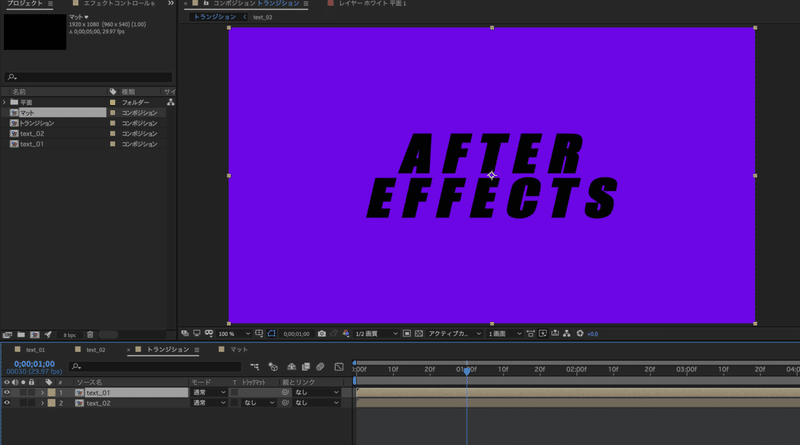
Task: Open the 1画面 view layout dropdown
Action: [505, 334]
